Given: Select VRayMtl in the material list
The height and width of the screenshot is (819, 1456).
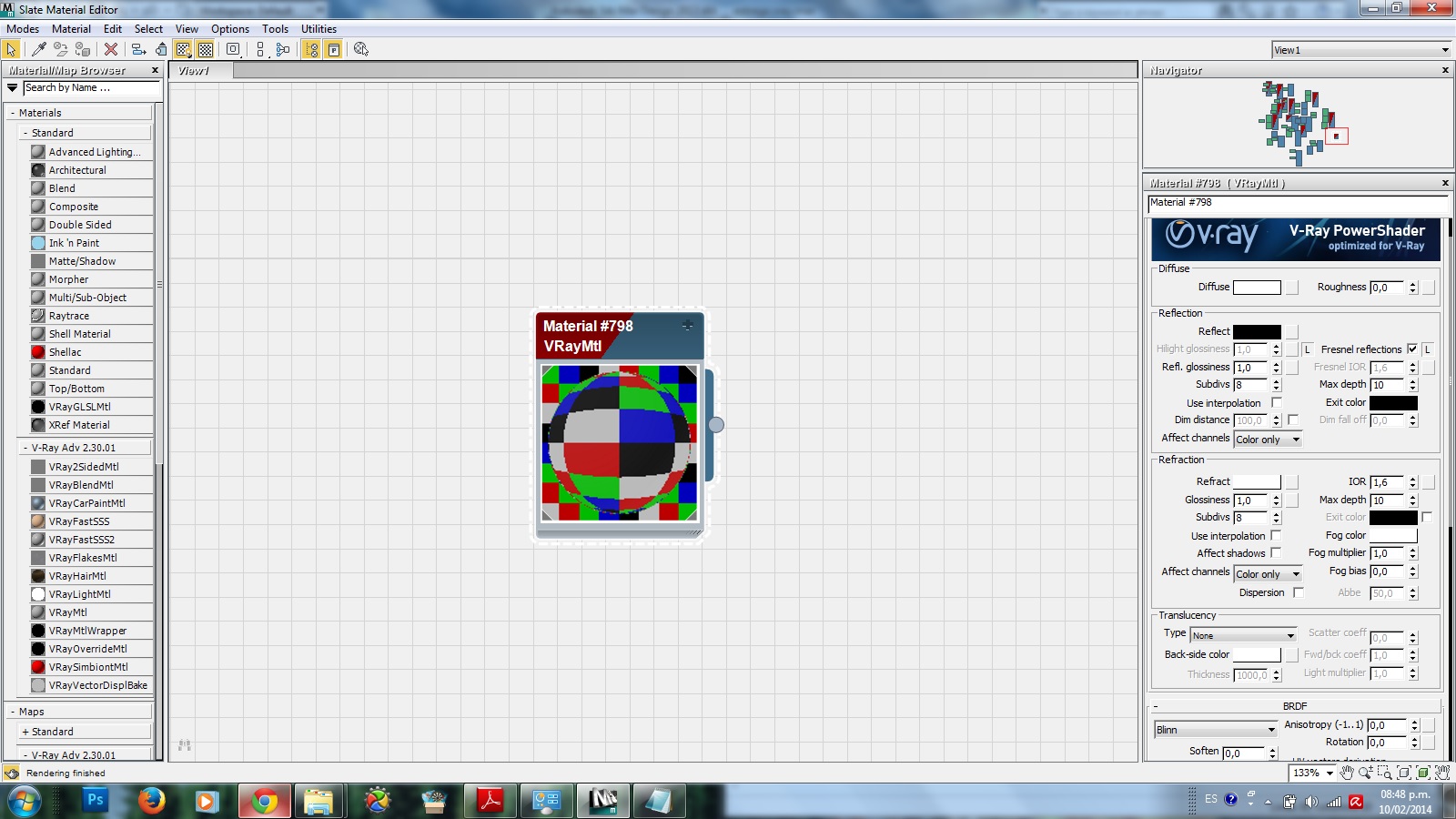Looking at the screenshot, I should point(91,612).
